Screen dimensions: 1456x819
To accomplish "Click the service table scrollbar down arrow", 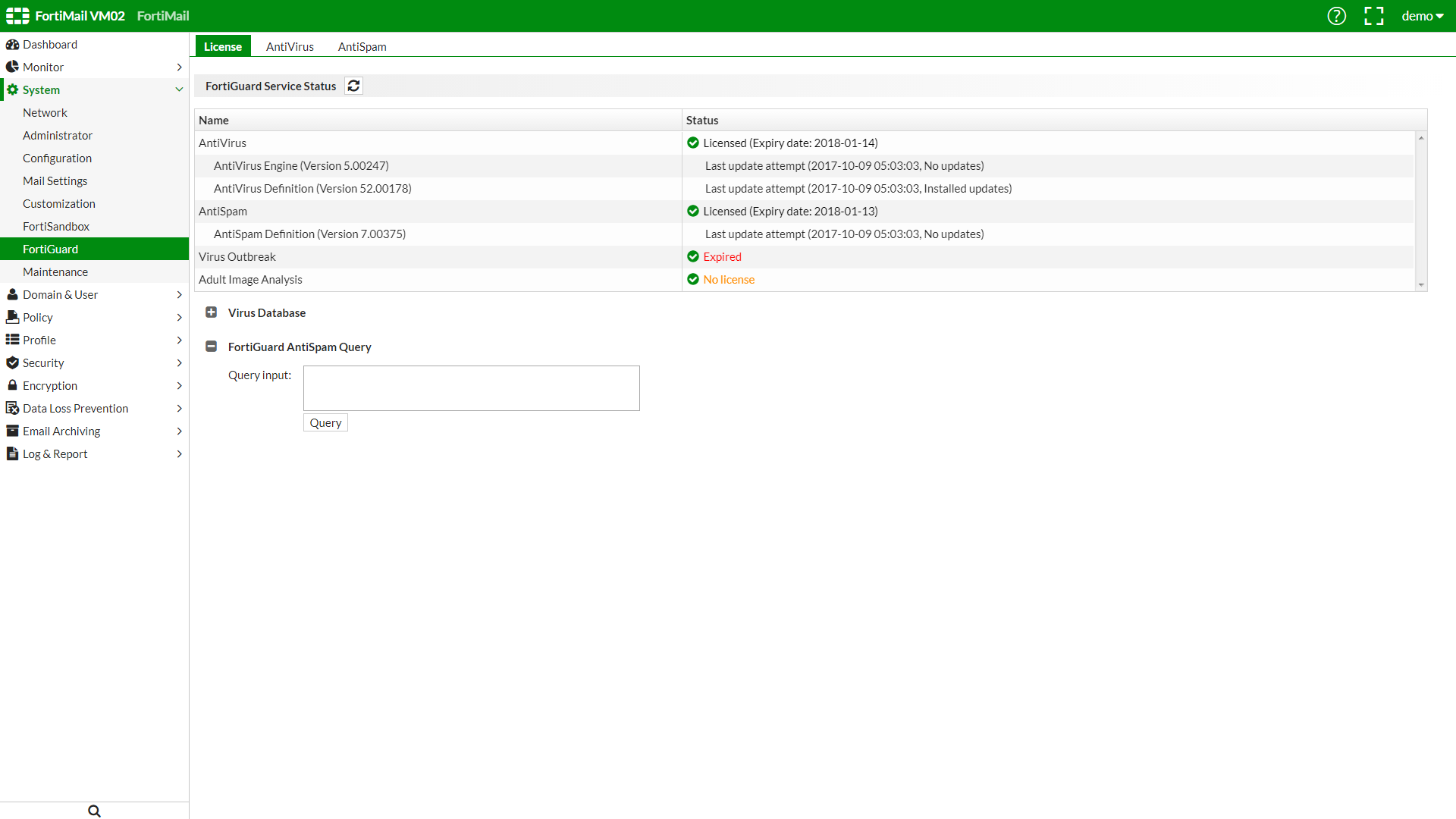I will click(1421, 285).
